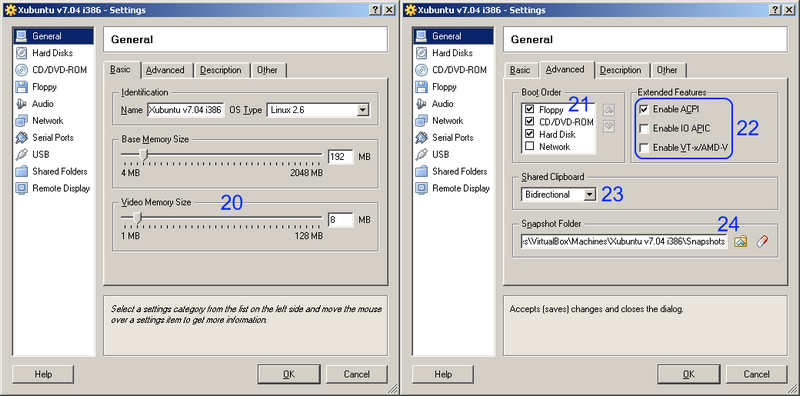Click the context help question-mark button, left window
The image size is (800, 396).
pyautogui.click(x=376, y=10)
